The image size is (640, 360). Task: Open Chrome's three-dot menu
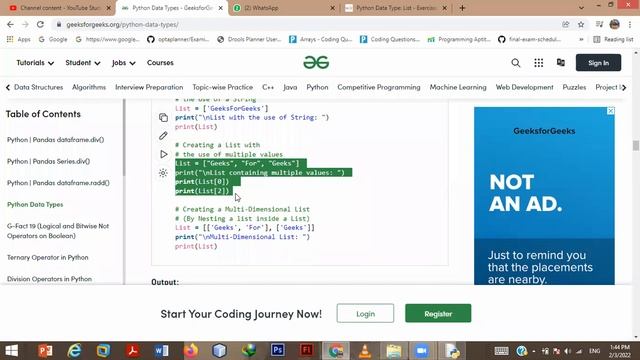pyautogui.click(x=630, y=24)
